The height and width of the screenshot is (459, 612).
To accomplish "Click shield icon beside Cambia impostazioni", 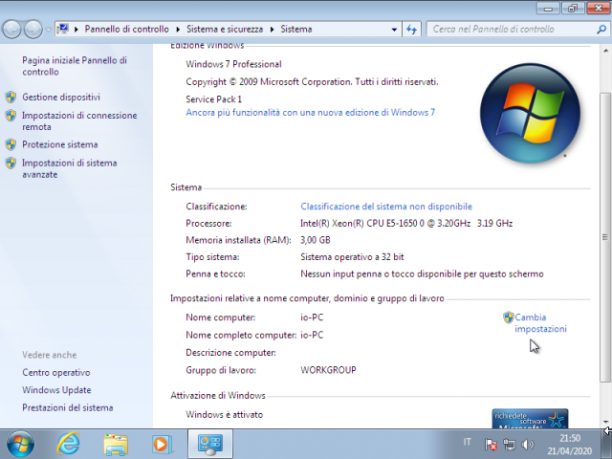I will [x=508, y=317].
